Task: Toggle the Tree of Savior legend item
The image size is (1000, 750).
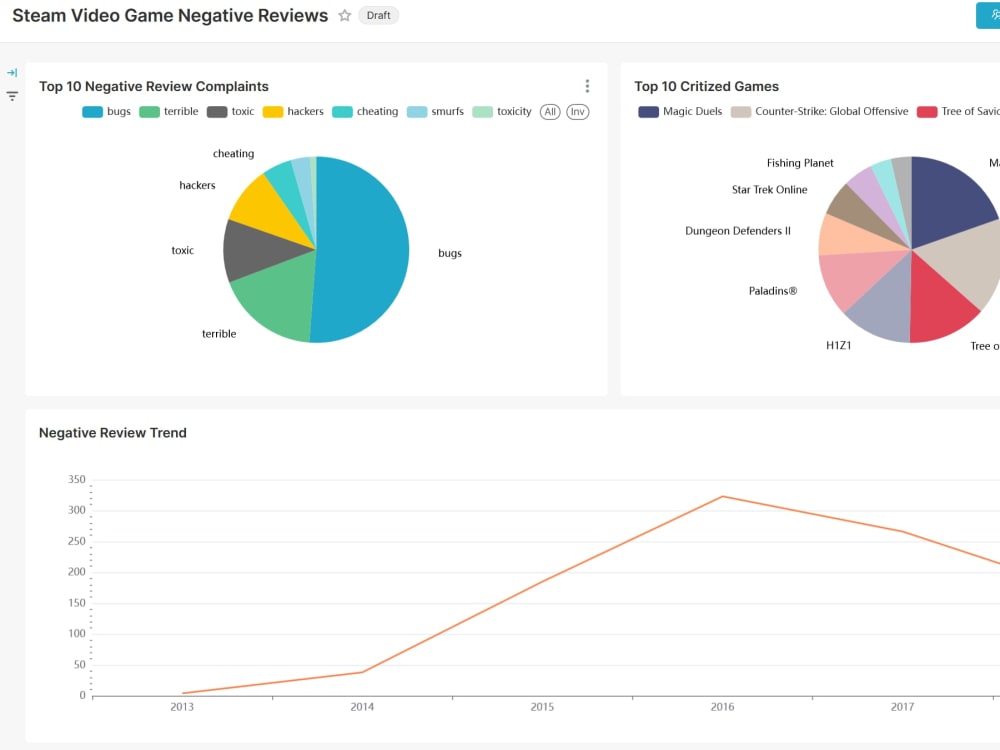Action: [975, 111]
